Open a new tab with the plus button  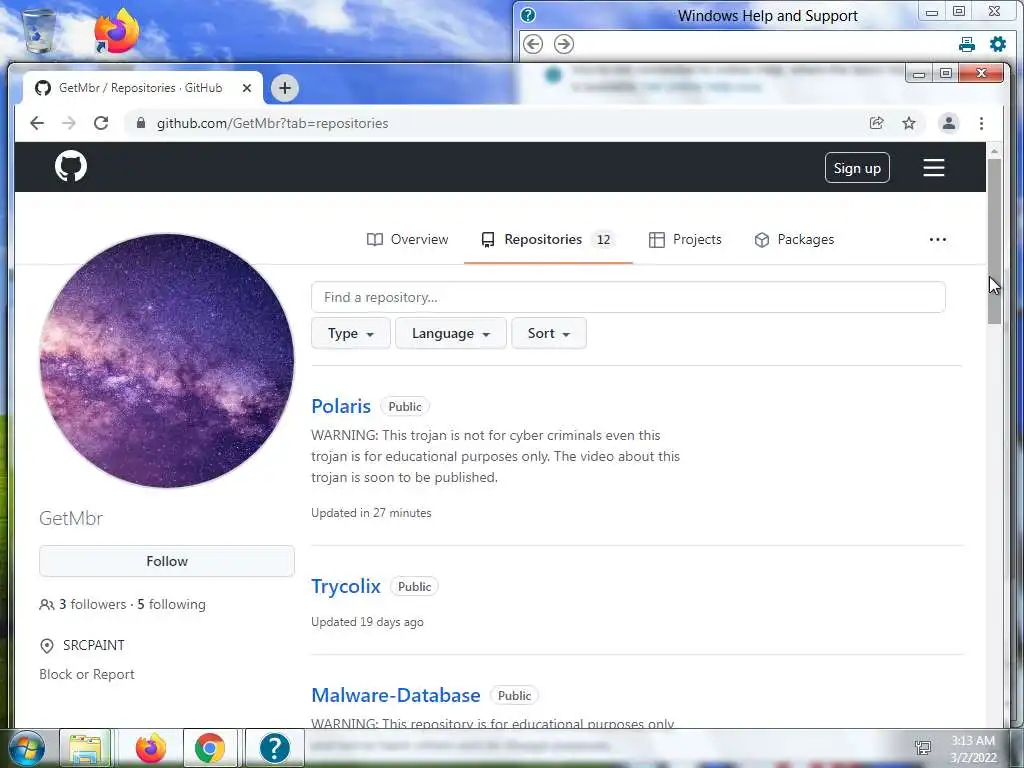285,88
